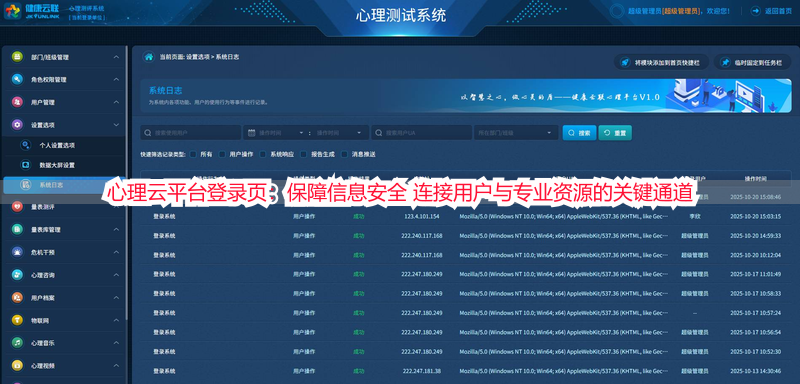Click timestamp 2025-10-20 14:59:33
Viewport: 800px width, 384px height.
[755, 236]
